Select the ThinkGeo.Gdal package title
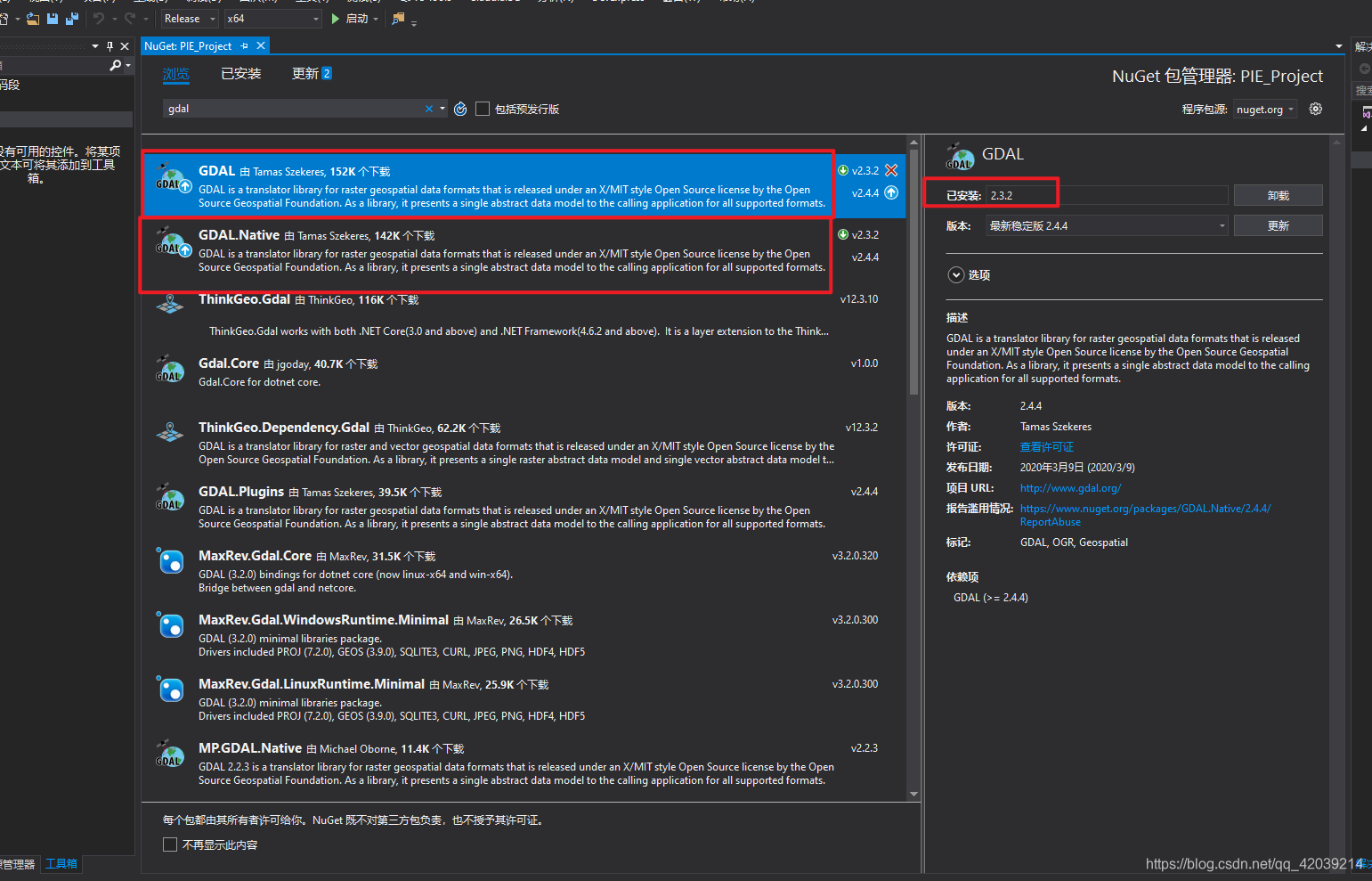 tap(244, 299)
